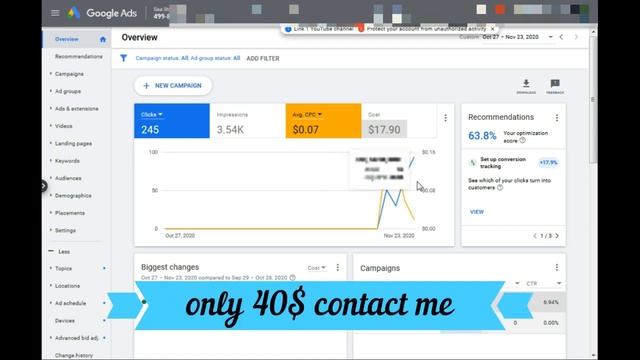Image resolution: width=640 pixels, height=360 pixels.
Task: Open the Clicks metric dropdown
Action: tap(152, 115)
